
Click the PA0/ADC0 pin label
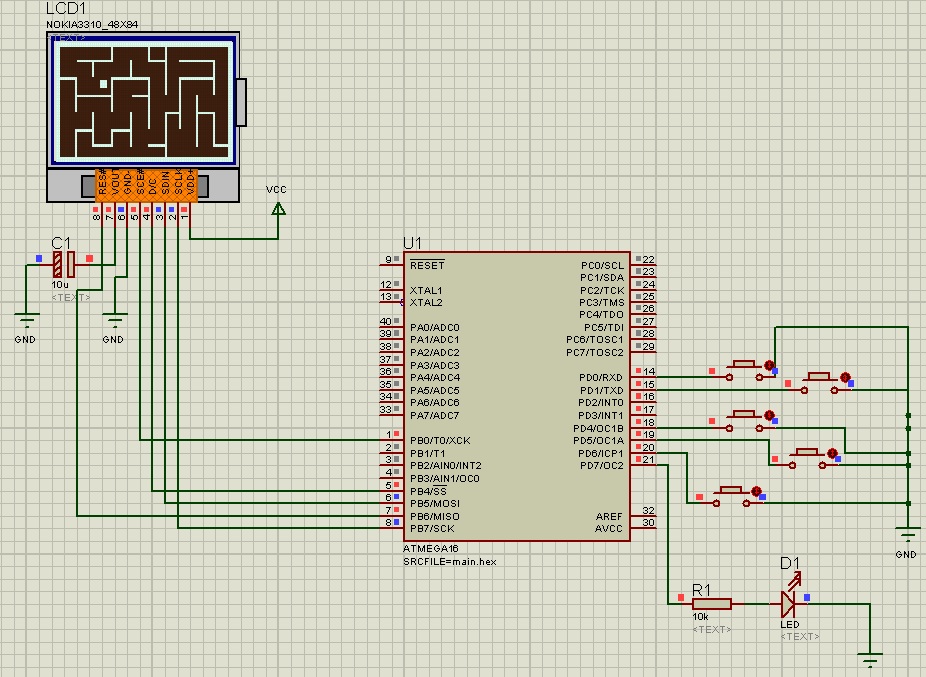[435, 328]
